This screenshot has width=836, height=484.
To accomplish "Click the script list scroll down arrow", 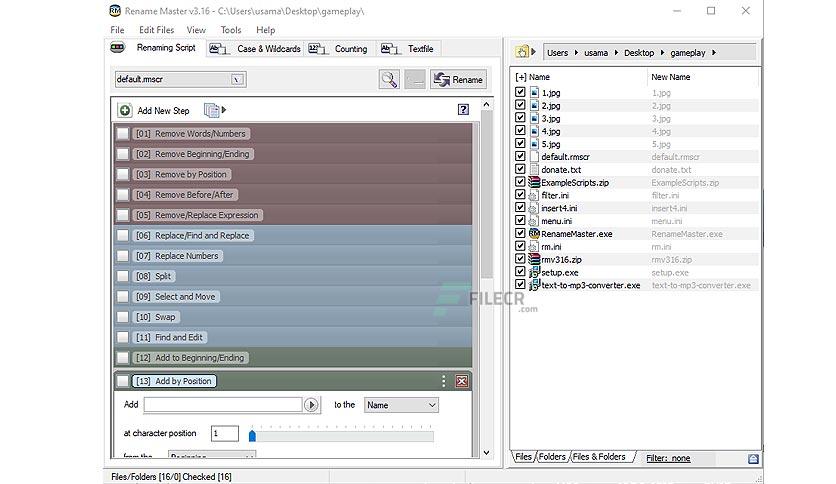I will click(486, 453).
